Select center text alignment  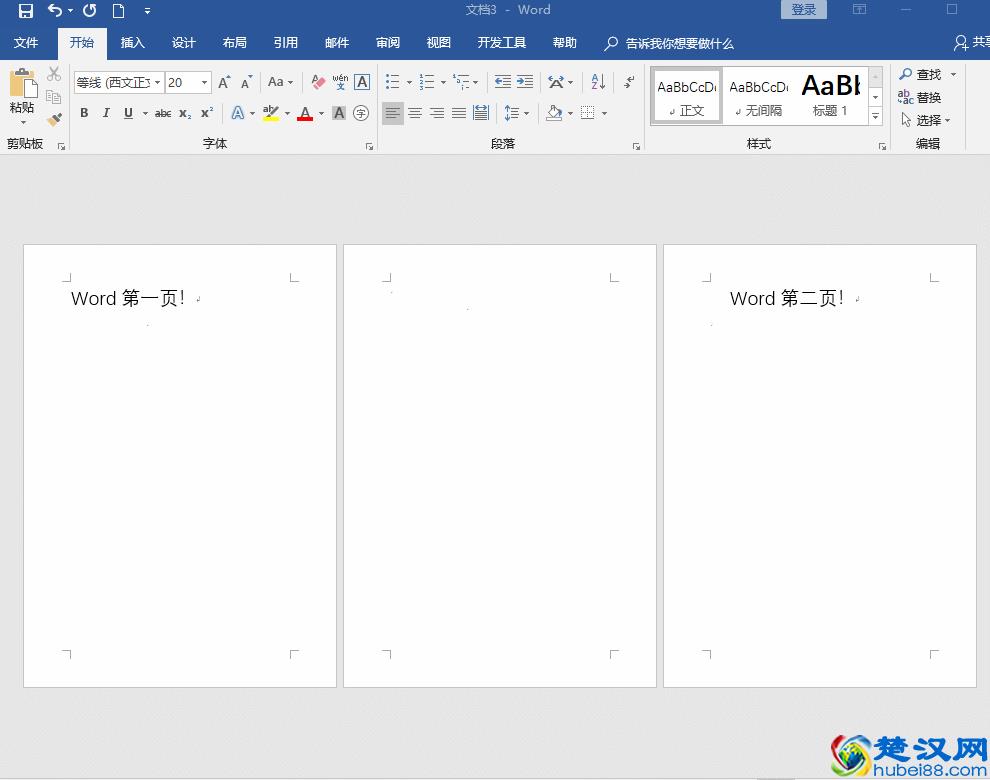pyautogui.click(x=415, y=113)
